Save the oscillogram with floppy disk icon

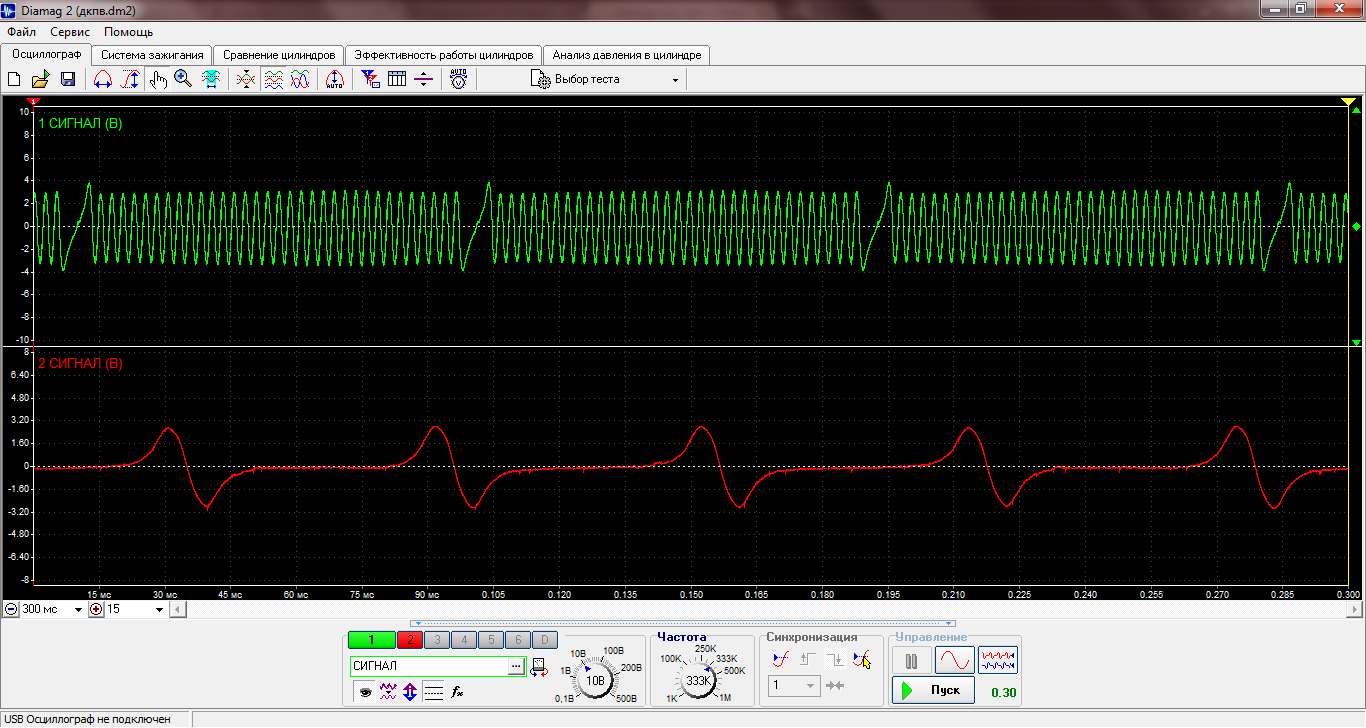click(68, 80)
